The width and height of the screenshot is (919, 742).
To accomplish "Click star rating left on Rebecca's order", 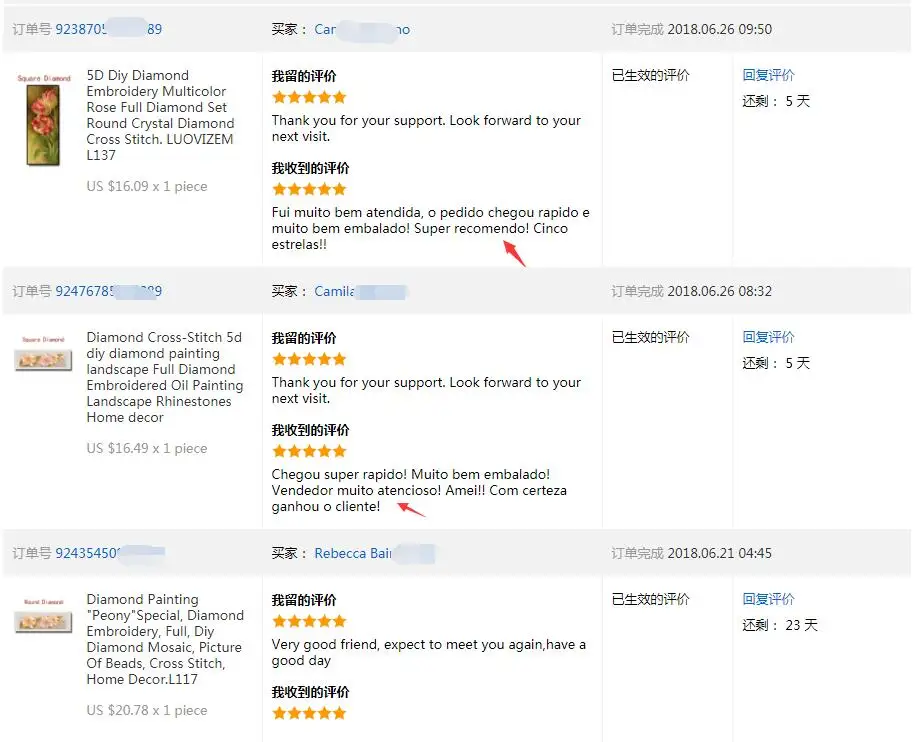I will pos(309,621).
